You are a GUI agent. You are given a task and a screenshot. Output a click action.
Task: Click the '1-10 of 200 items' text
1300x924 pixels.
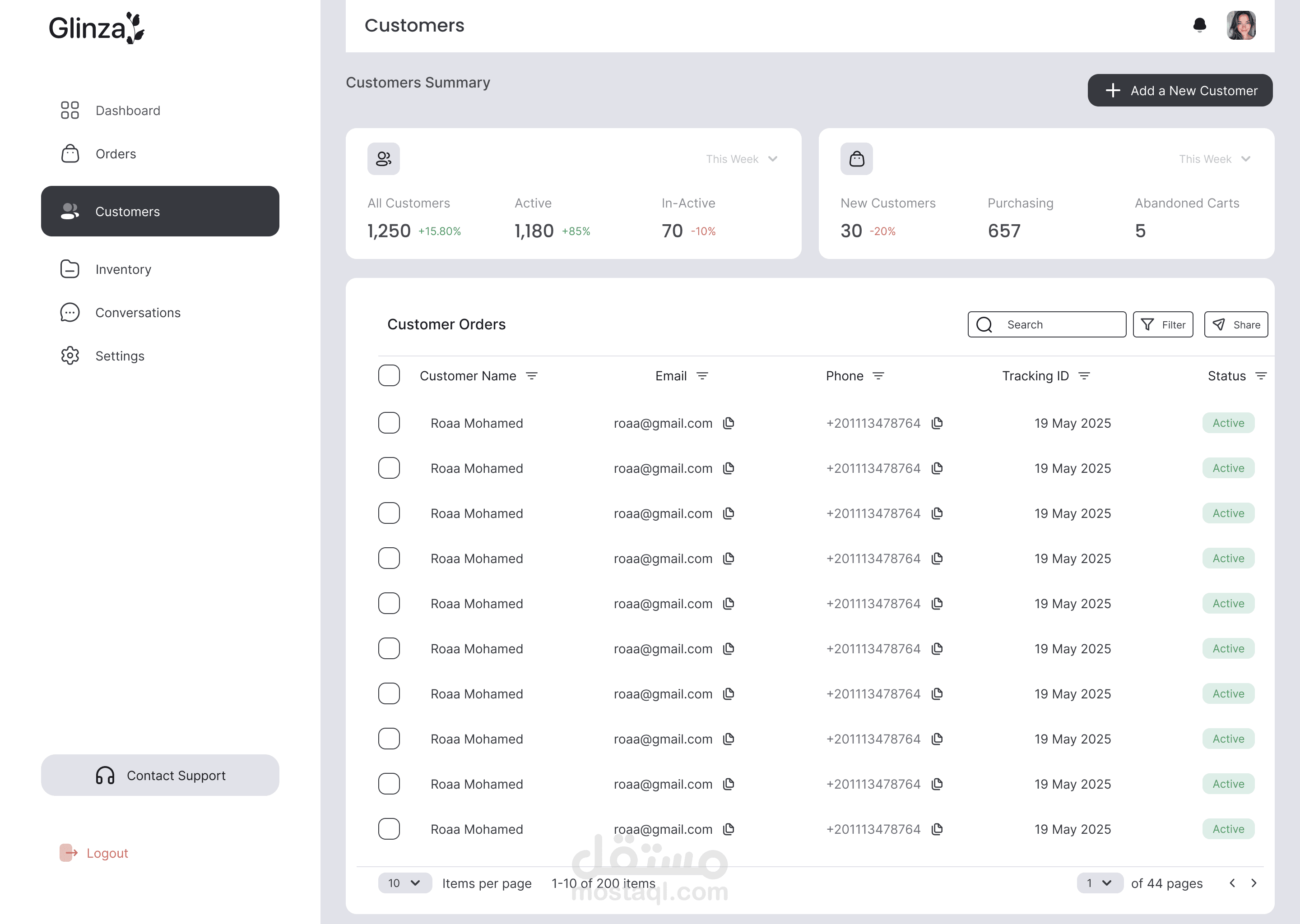pos(604,883)
